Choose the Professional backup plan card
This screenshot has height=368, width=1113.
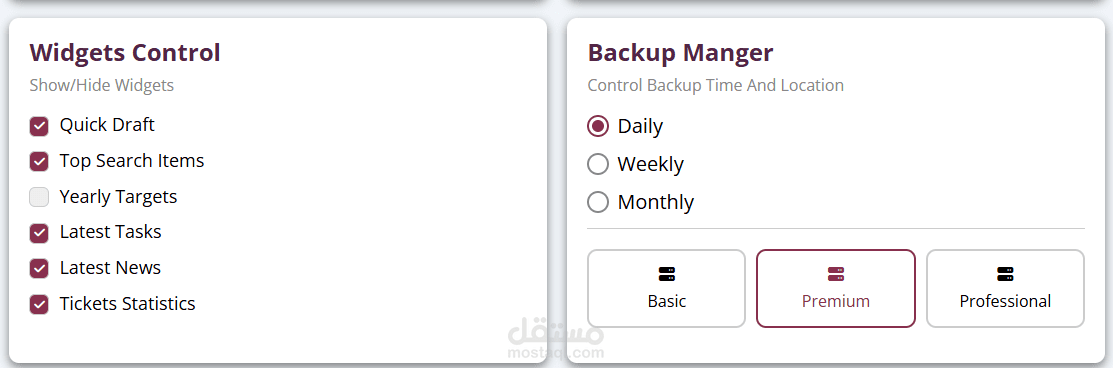(x=1005, y=288)
